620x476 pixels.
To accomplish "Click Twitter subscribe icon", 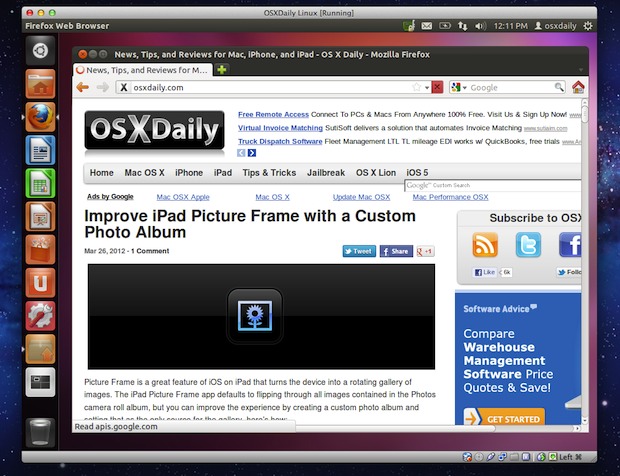I will pyautogui.click(x=528, y=245).
